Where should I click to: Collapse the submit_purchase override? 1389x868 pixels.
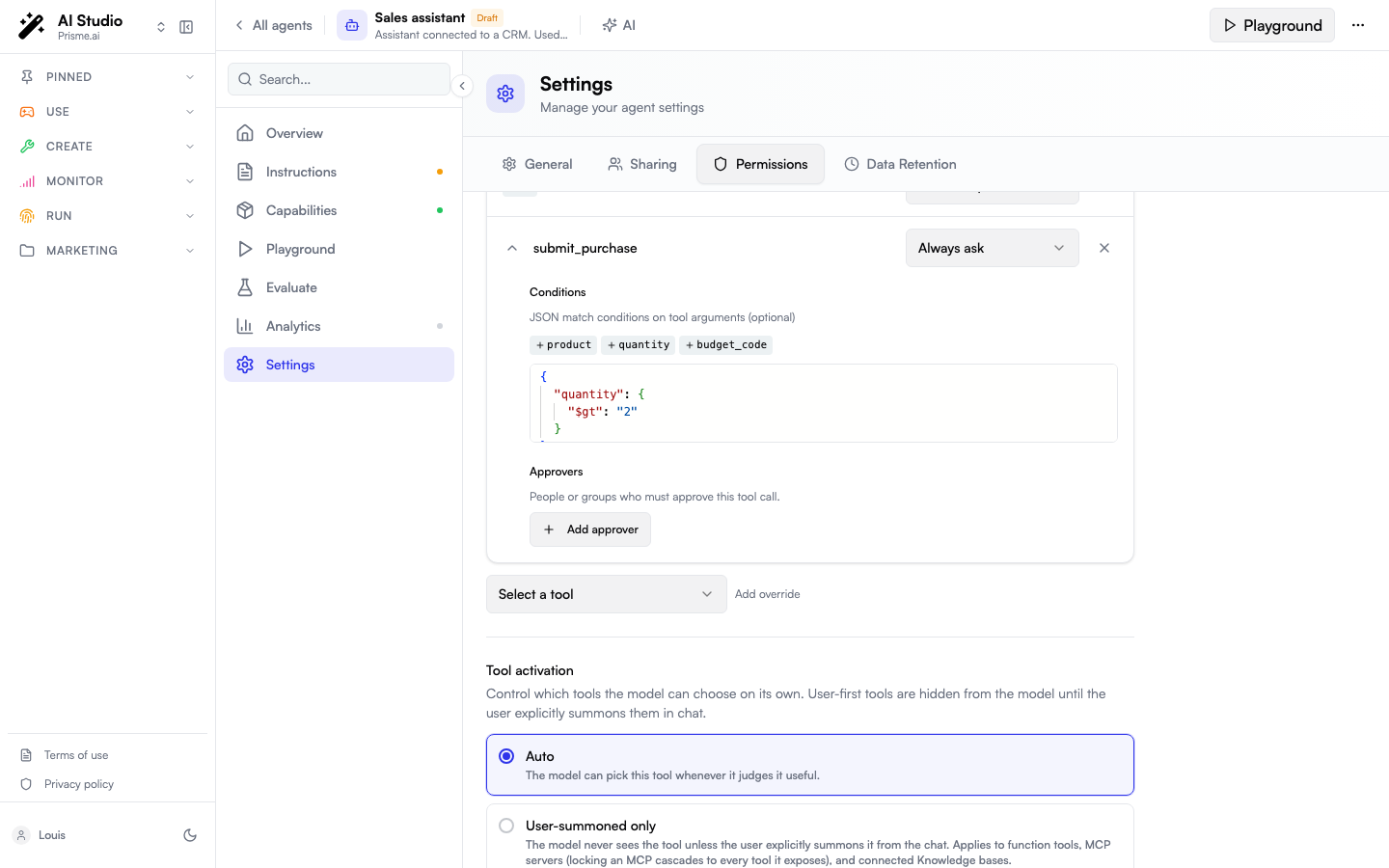pyautogui.click(x=512, y=248)
